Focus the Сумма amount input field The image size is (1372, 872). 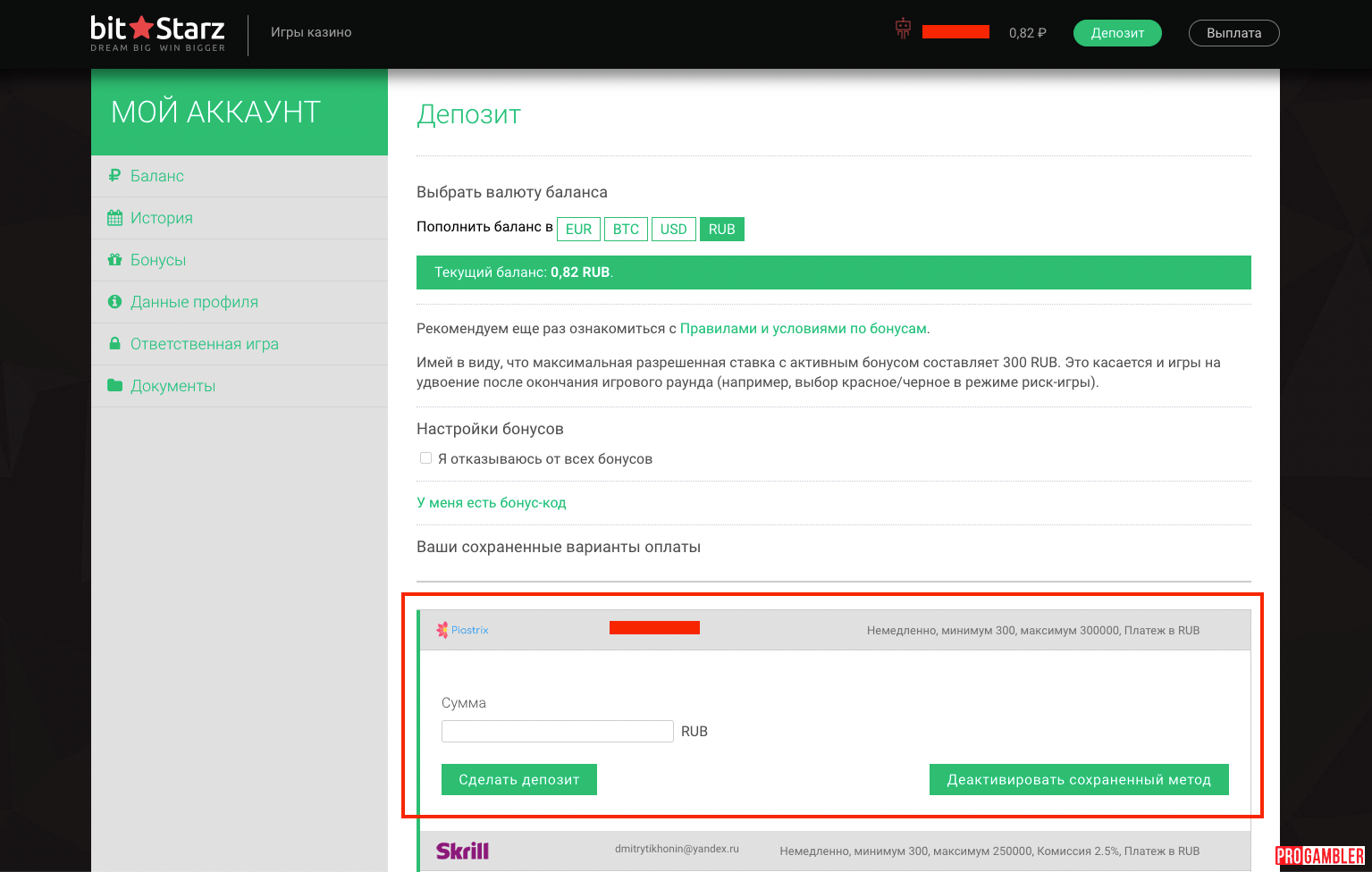(557, 731)
